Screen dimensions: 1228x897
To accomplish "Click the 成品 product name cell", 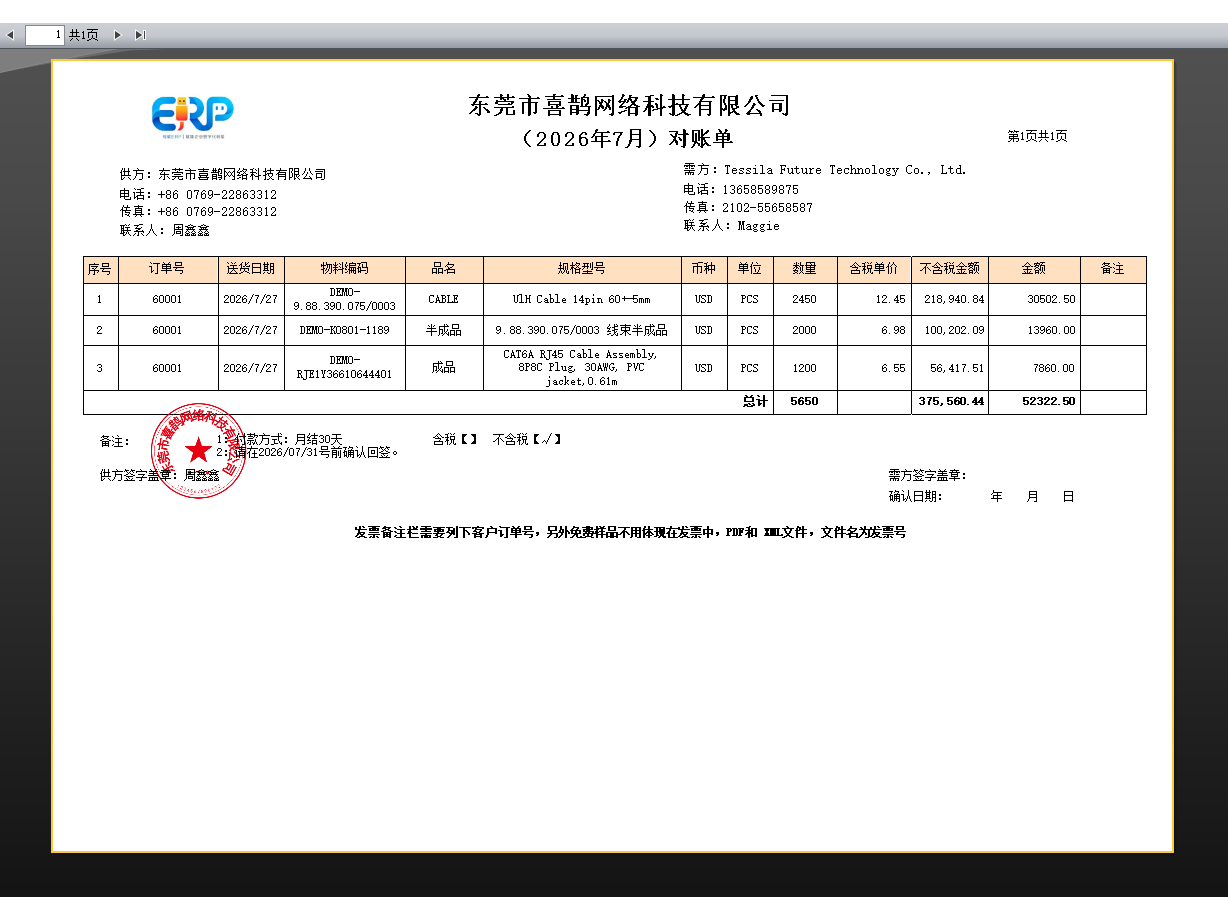I will pyautogui.click(x=444, y=368).
